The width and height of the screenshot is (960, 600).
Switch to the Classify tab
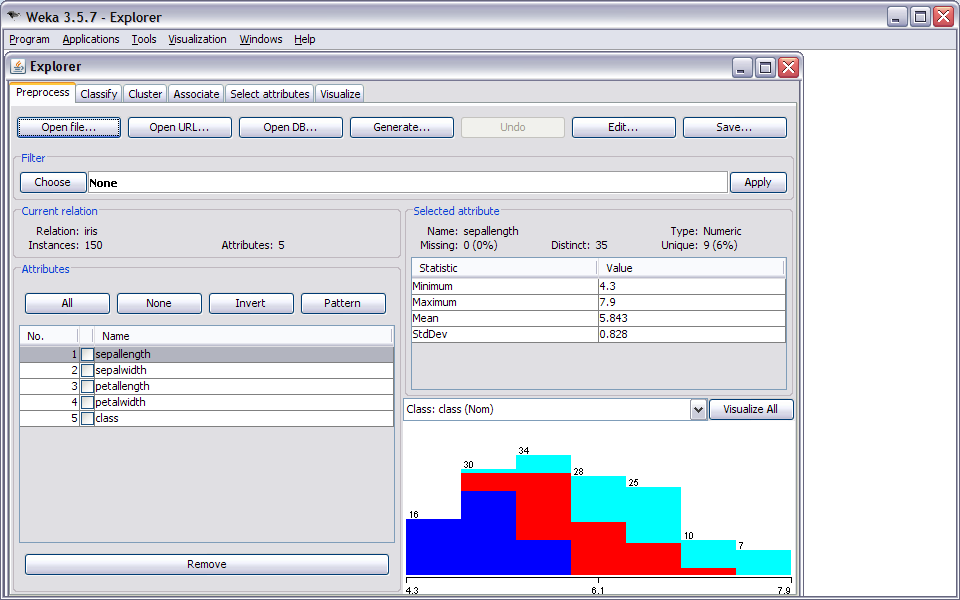coord(99,94)
